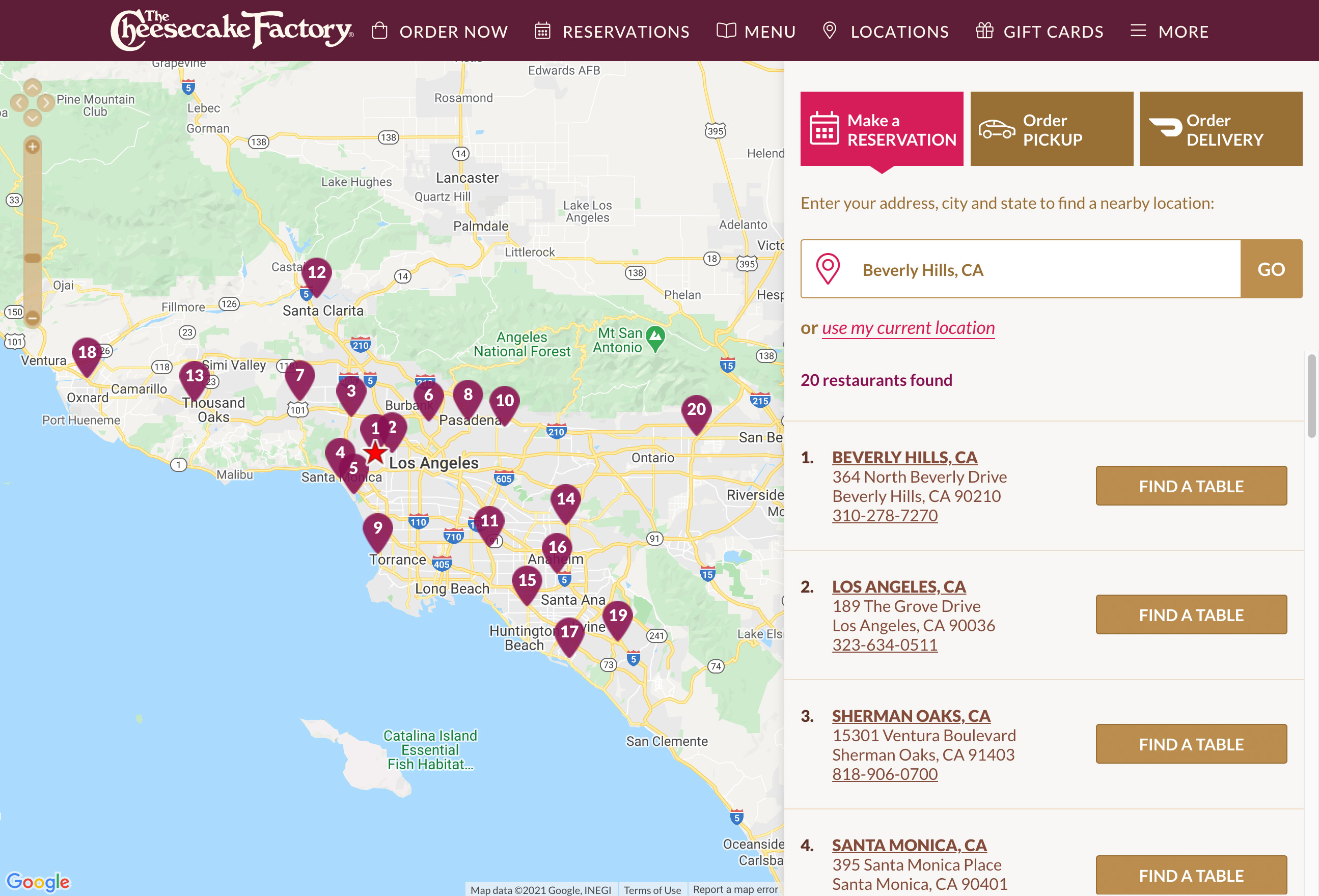The image size is (1319, 896).
Task: Click map marker 20 near San Bernardino
Action: coord(696,411)
